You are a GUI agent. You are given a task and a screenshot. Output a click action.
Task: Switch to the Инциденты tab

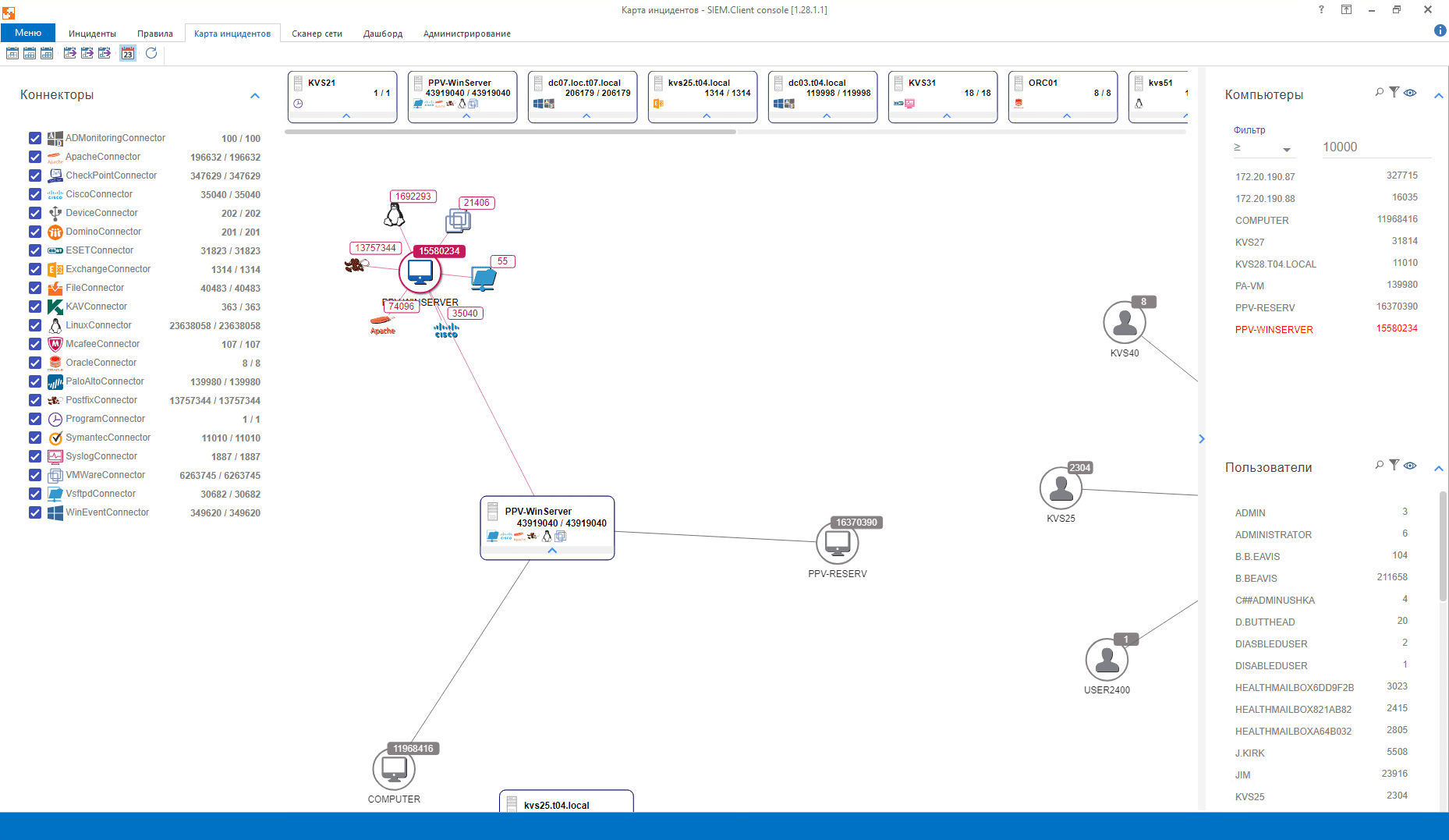[x=92, y=34]
